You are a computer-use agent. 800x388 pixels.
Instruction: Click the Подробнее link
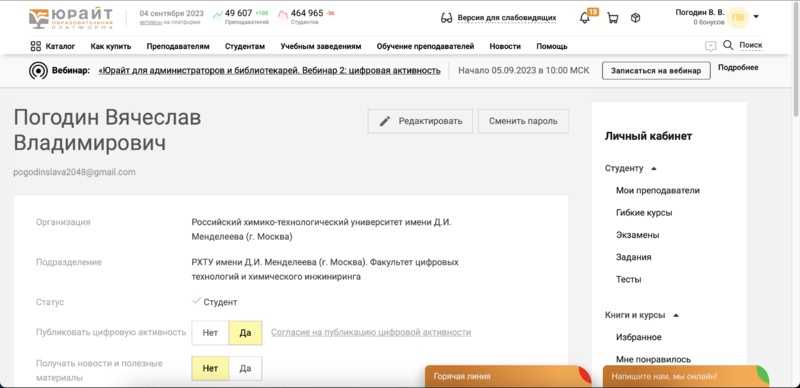pyautogui.click(x=738, y=67)
